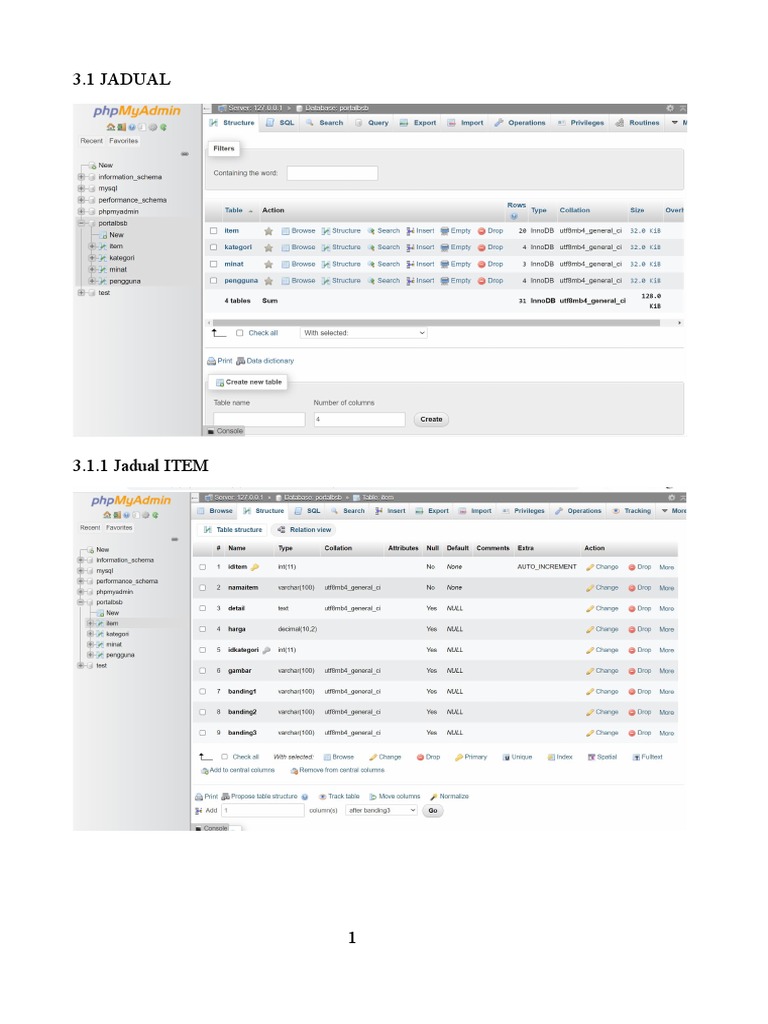Expand performance_schema in the 3.1 JADUAL sidebar

(x=82, y=200)
